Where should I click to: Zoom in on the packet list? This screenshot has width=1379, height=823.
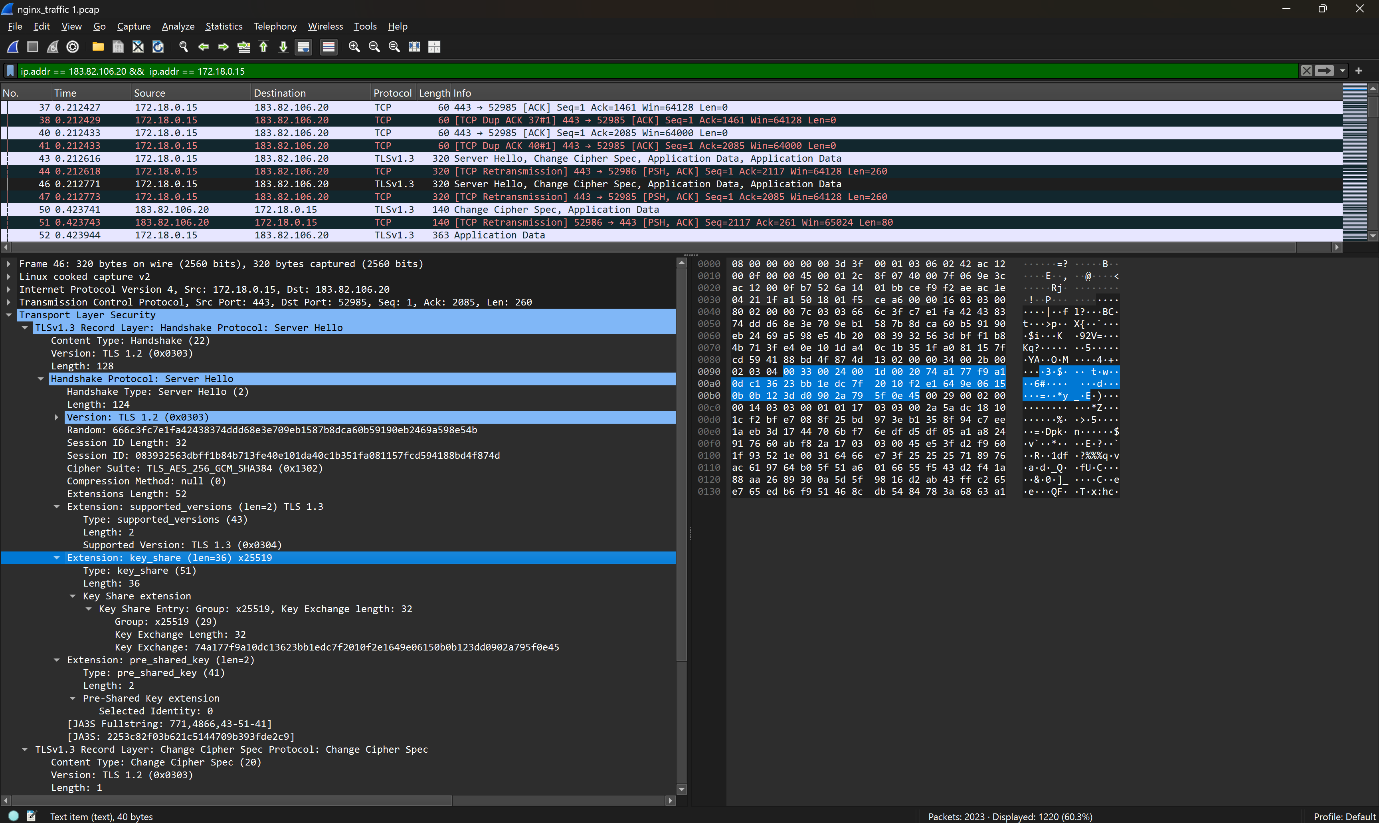(355, 47)
